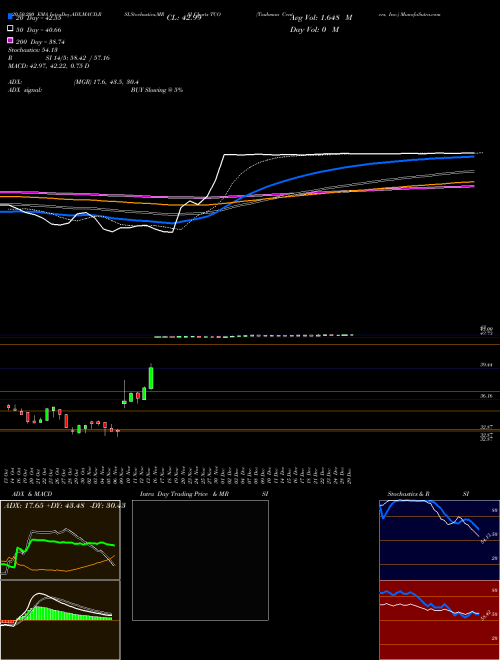
Task: Click the 'ADX signal:' label
Action: (25, 90)
